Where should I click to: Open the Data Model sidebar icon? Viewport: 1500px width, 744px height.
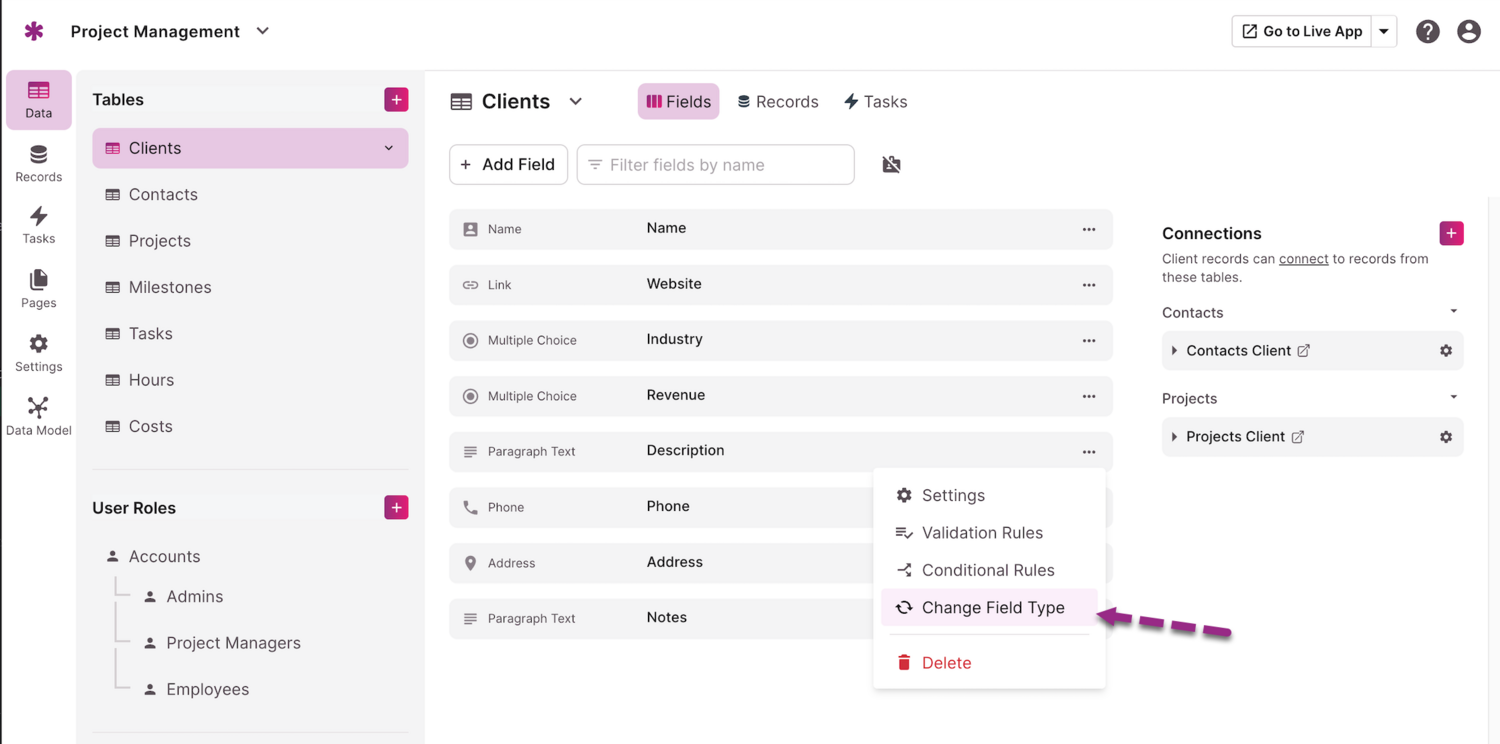[x=38, y=415]
